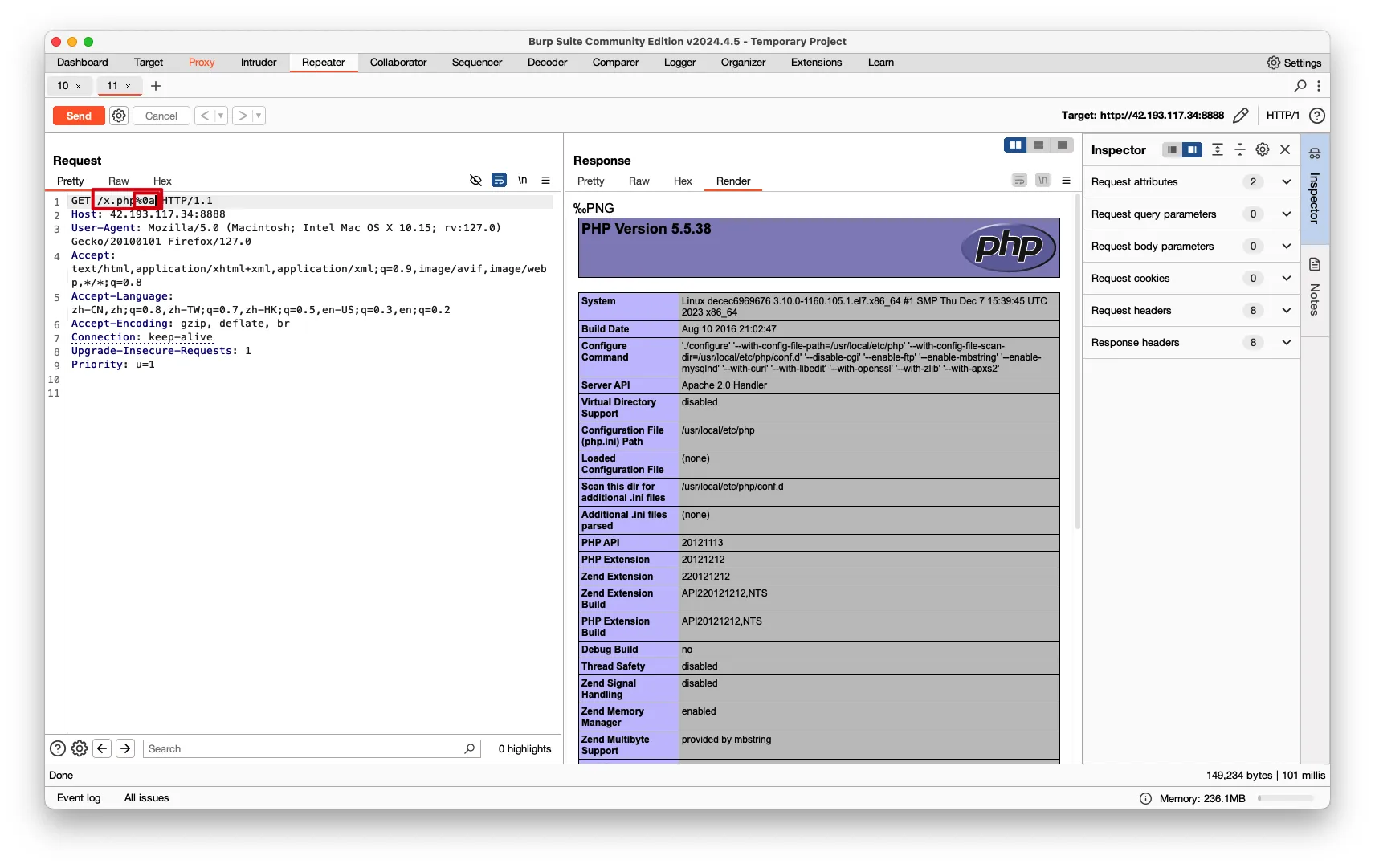Click the Send button

pyautogui.click(x=79, y=116)
